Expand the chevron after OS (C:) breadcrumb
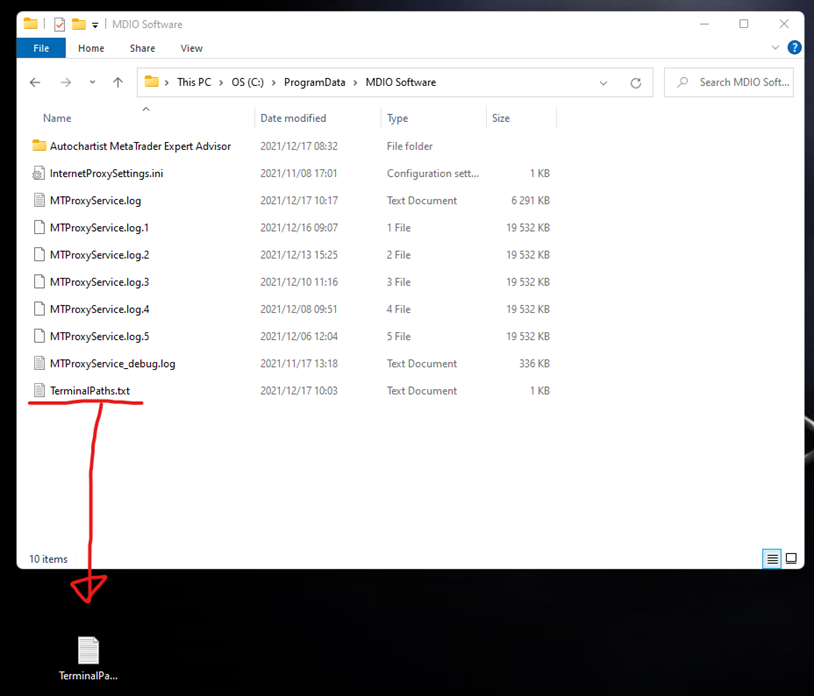The image size is (814, 696). (274, 83)
